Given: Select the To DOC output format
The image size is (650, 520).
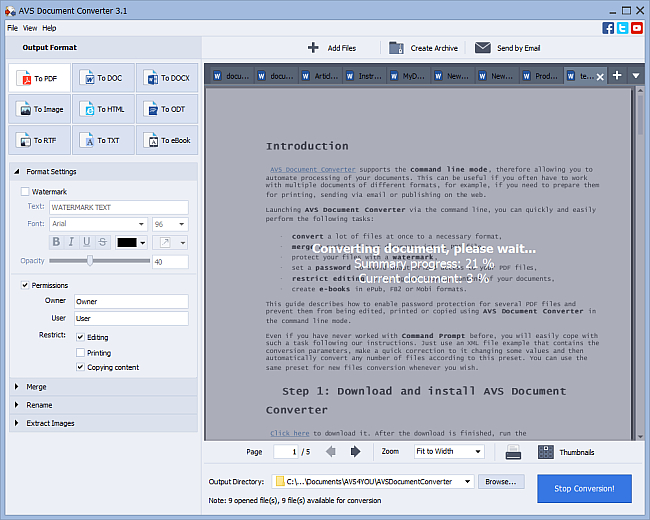Looking at the screenshot, I should pyautogui.click(x=103, y=78).
